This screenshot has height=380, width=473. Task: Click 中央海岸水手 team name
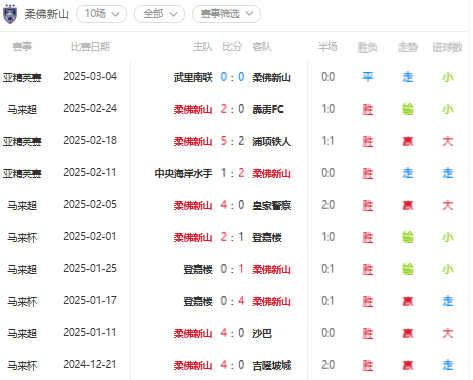183,173
